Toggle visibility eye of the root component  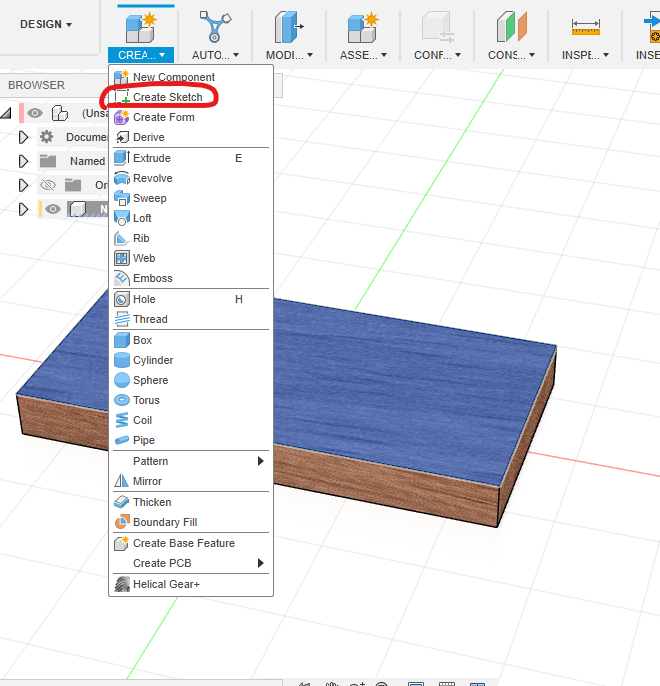[35, 113]
